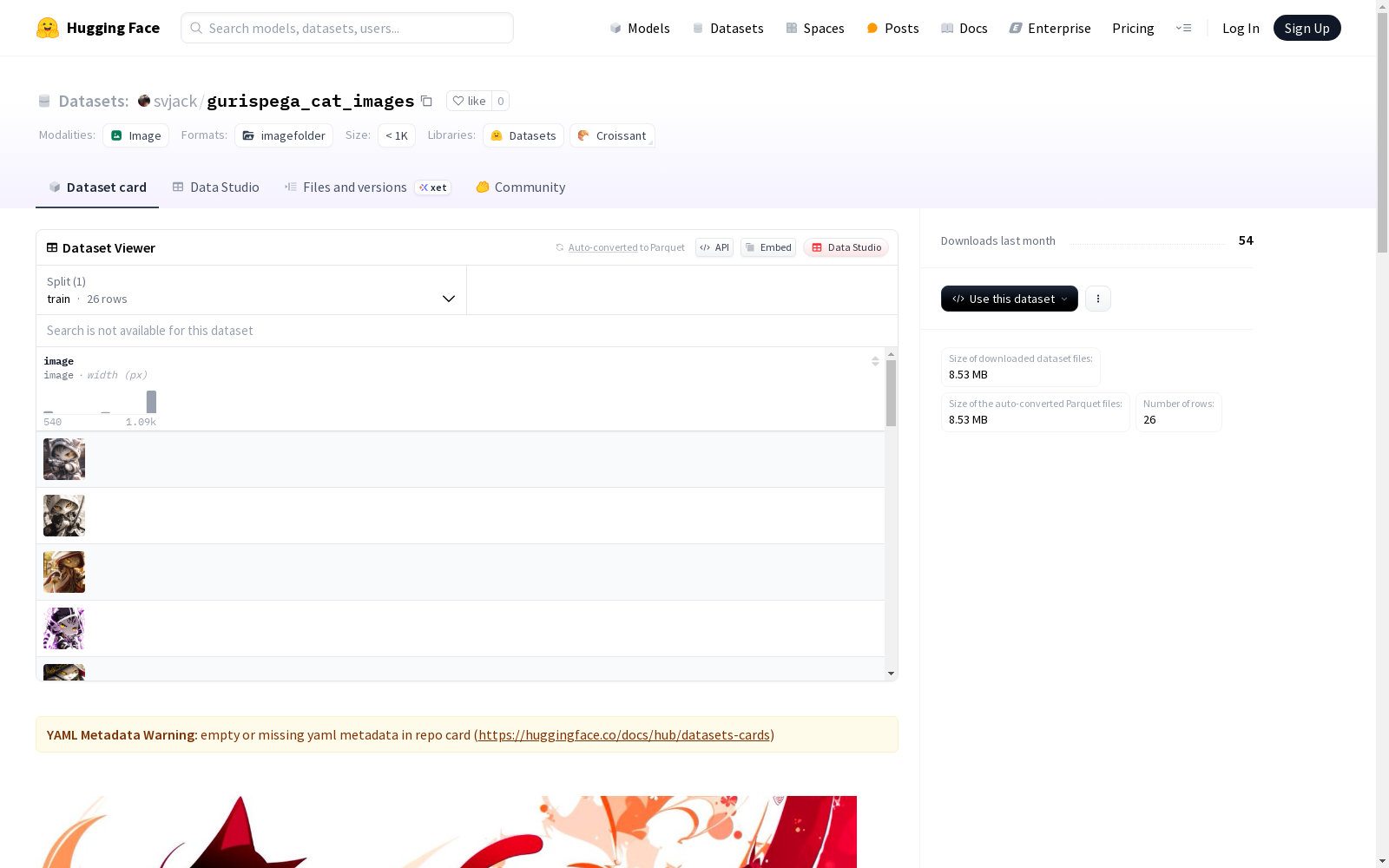Click viewer scrollbar up arrow
Image resolution: width=1389 pixels, height=868 pixels.
click(x=891, y=354)
